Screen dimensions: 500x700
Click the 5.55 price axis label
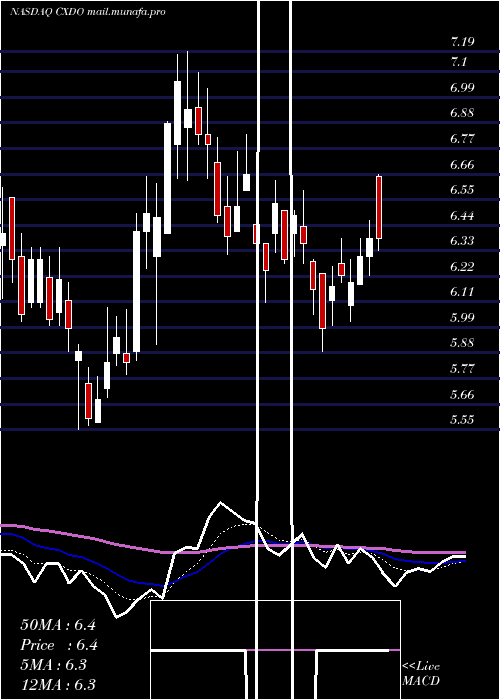coord(462,420)
